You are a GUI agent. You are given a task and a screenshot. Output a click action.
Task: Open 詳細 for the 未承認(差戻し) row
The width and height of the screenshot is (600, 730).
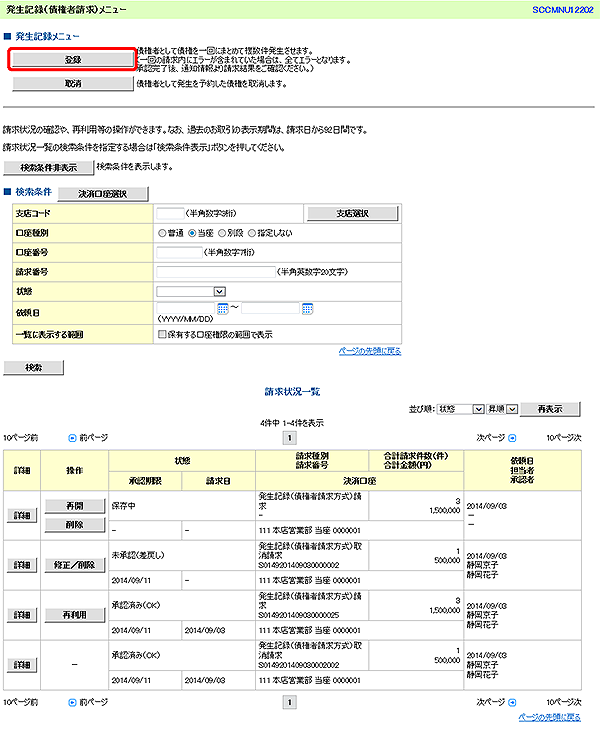pos(22,565)
